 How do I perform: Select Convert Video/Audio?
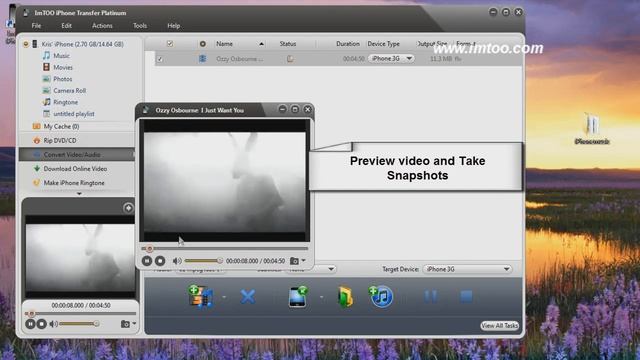tap(77, 155)
